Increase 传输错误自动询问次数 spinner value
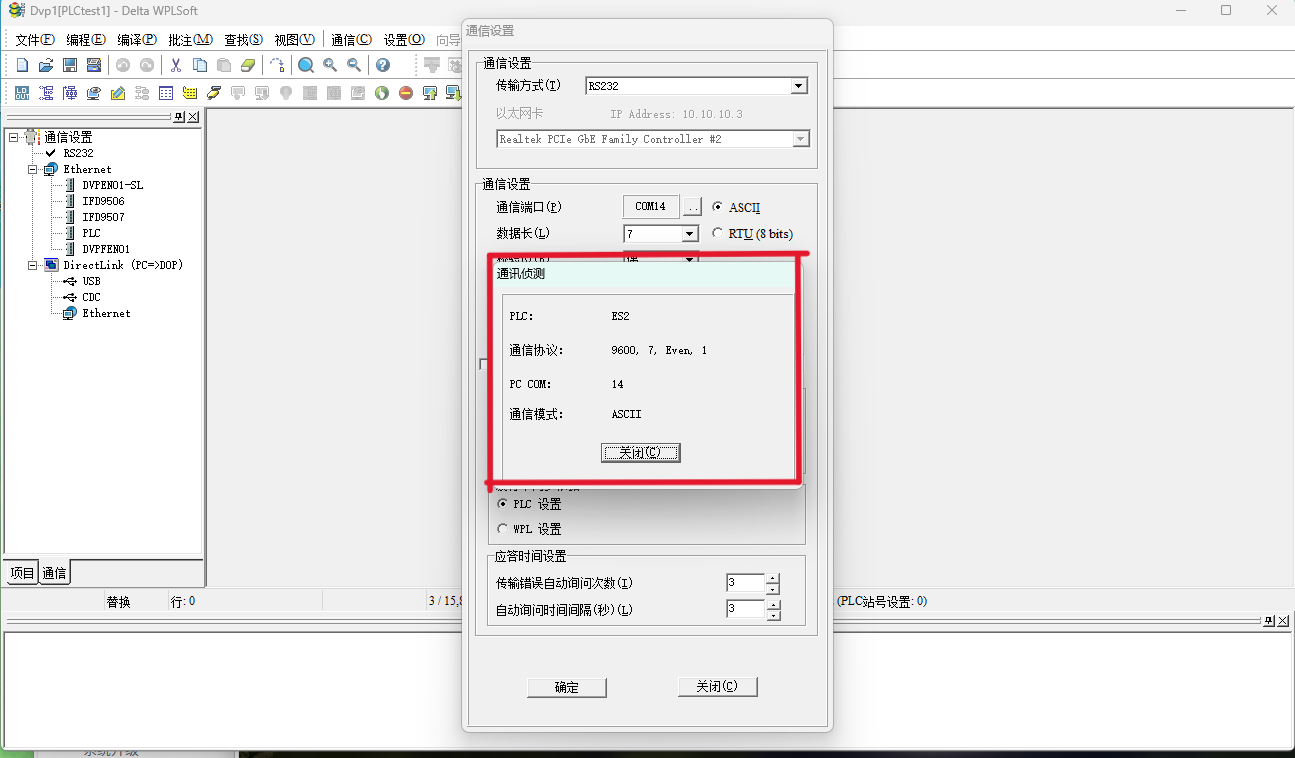Viewport: 1295px width, 758px height. coord(772,578)
